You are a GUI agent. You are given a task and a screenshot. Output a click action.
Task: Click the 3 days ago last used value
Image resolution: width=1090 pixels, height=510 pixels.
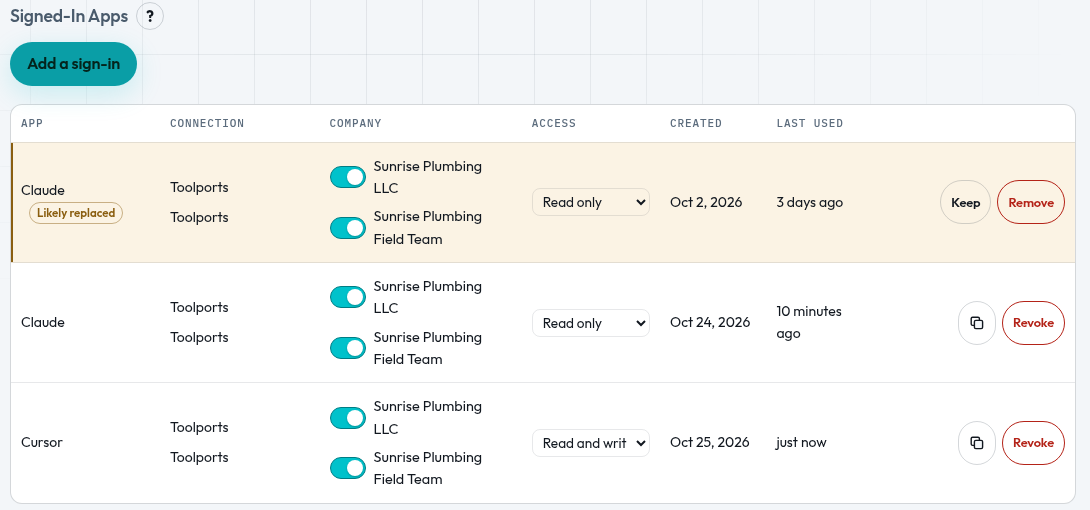coord(810,202)
